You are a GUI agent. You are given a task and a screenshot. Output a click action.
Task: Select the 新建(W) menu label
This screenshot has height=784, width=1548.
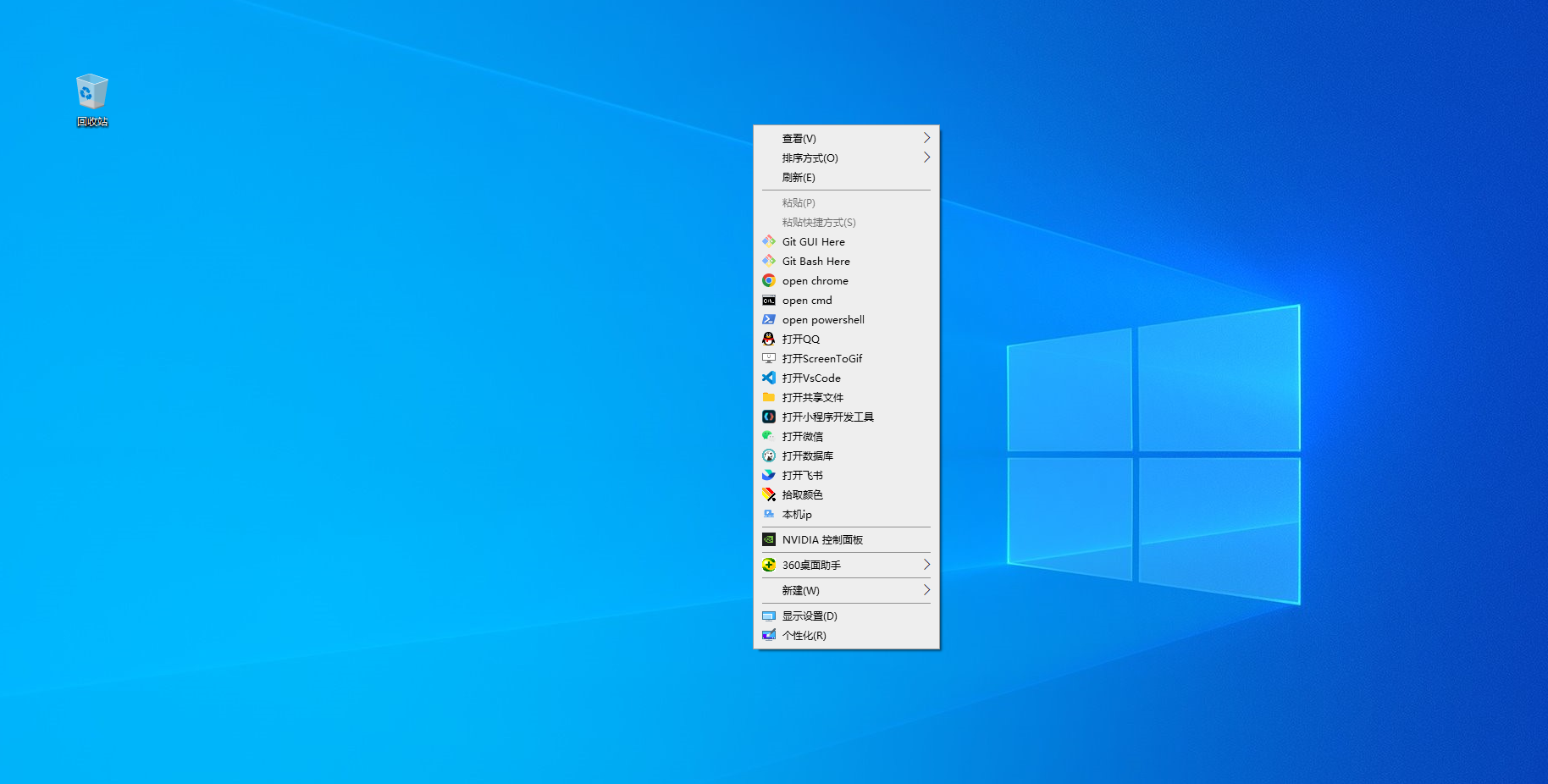click(800, 590)
